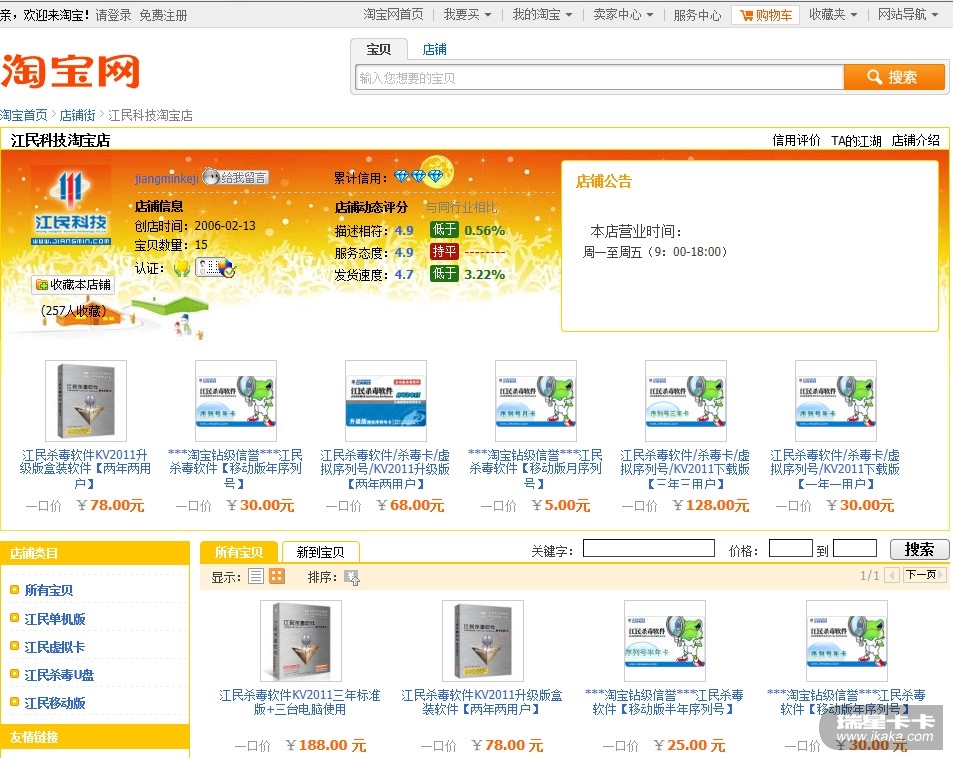
Task: Go to previous page arrow
Action: click(892, 575)
